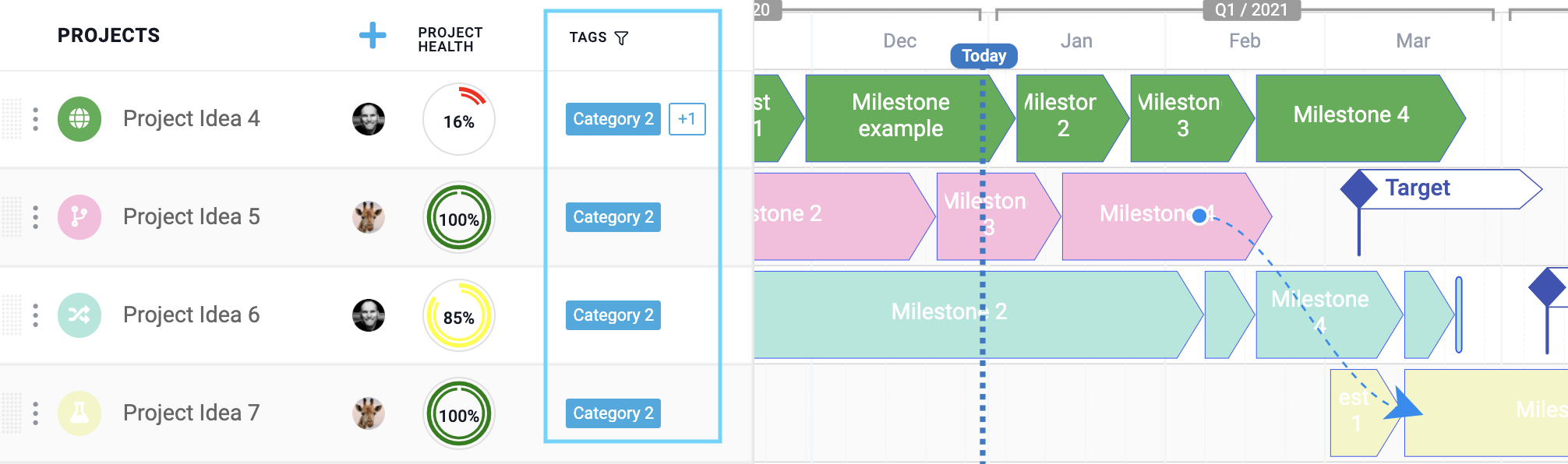Click the teal shuffle icon for Project Idea 6

click(x=79, y=315)
